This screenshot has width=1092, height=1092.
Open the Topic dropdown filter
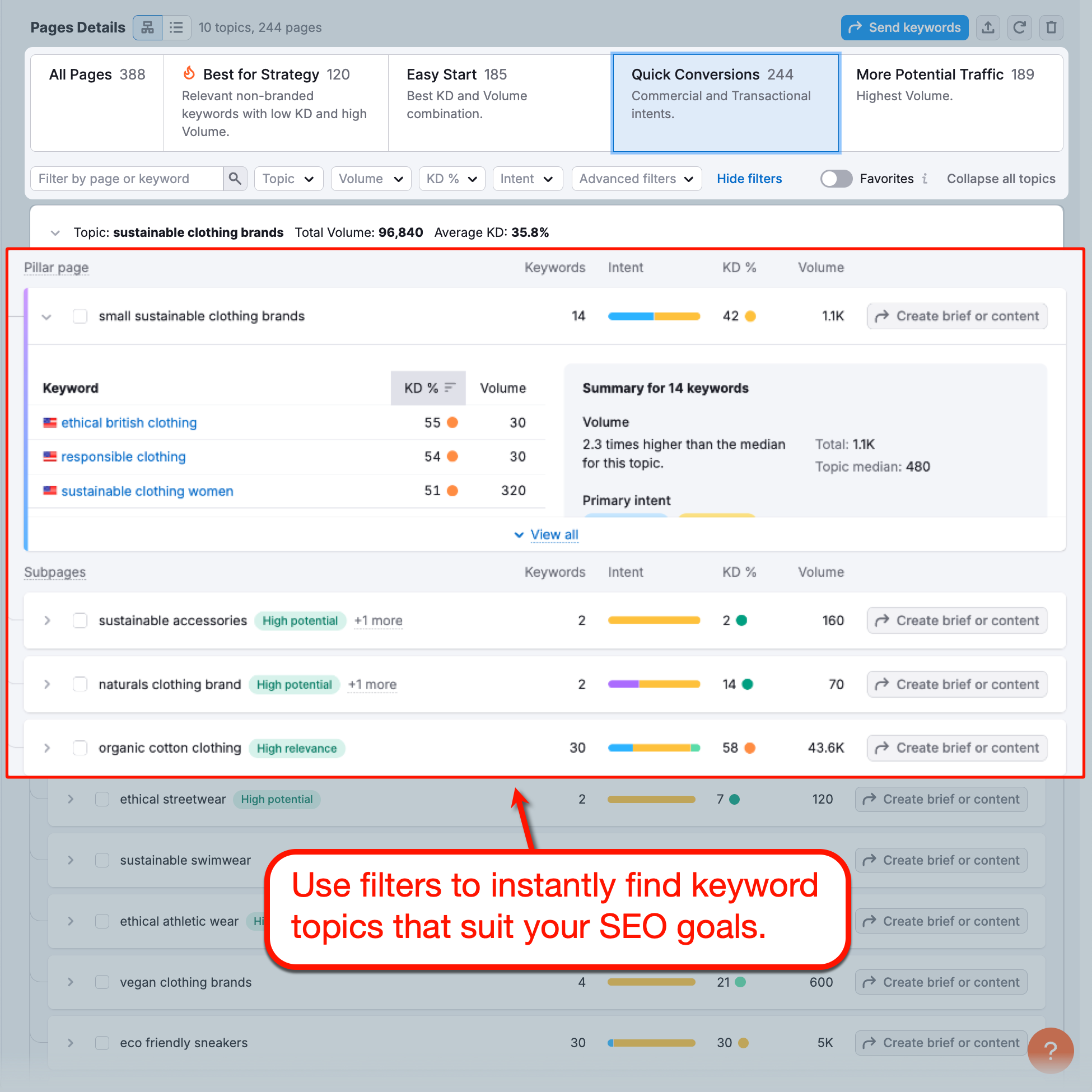(x=288, y=178)
